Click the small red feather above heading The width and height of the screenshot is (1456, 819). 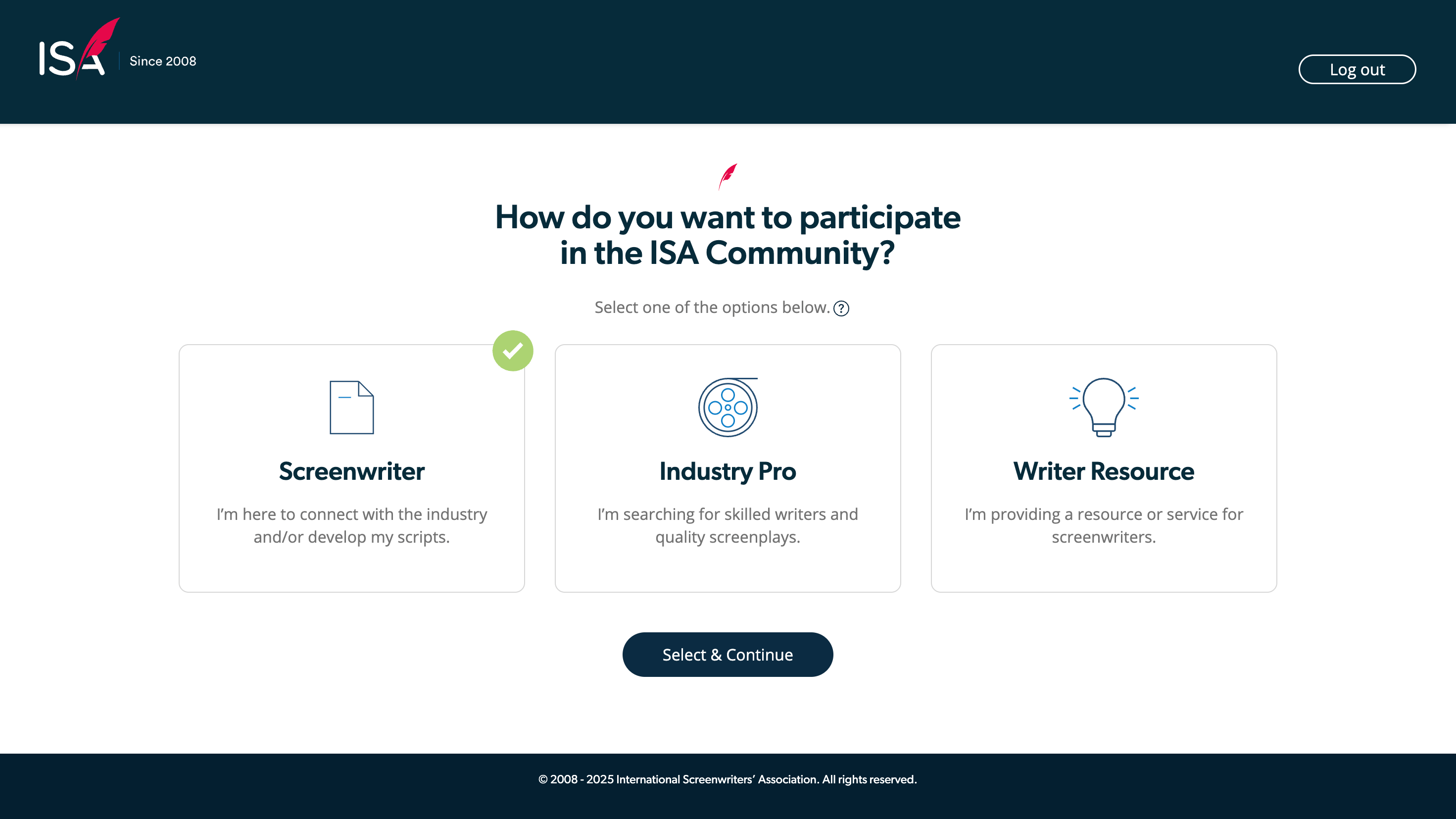coord(728,176)
